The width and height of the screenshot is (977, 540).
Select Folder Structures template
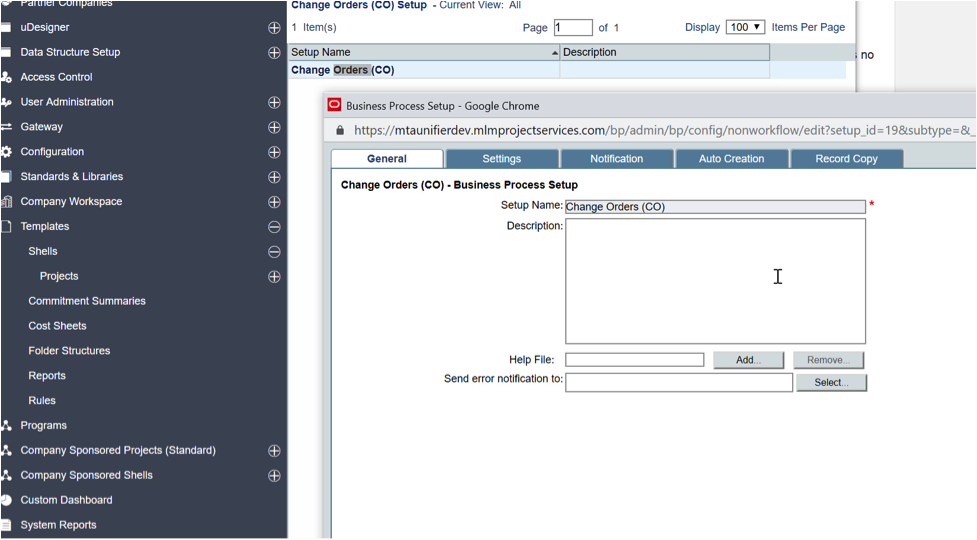(69, 351)
